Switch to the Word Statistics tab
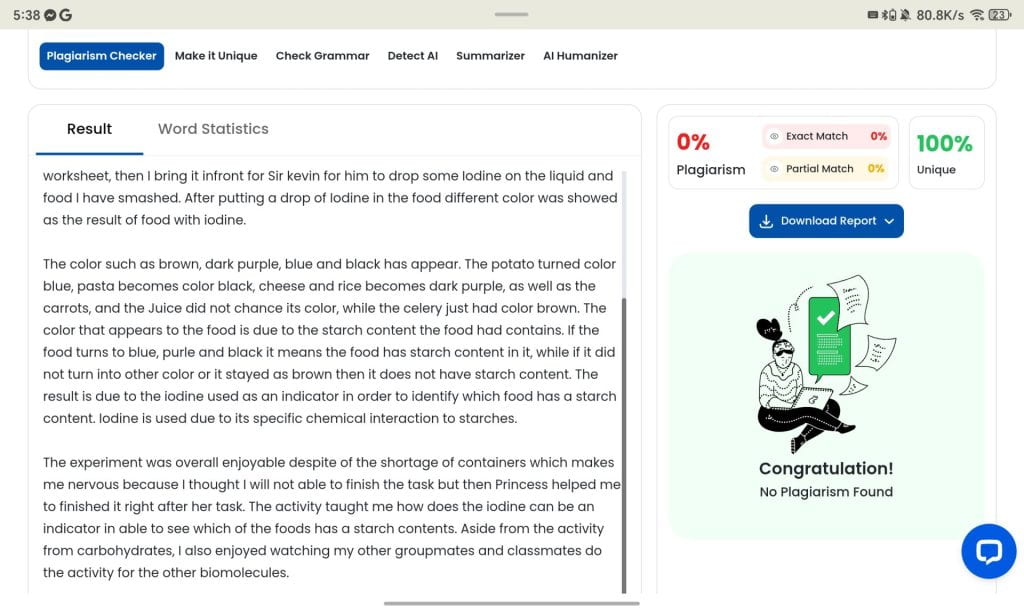 (213, 129)
